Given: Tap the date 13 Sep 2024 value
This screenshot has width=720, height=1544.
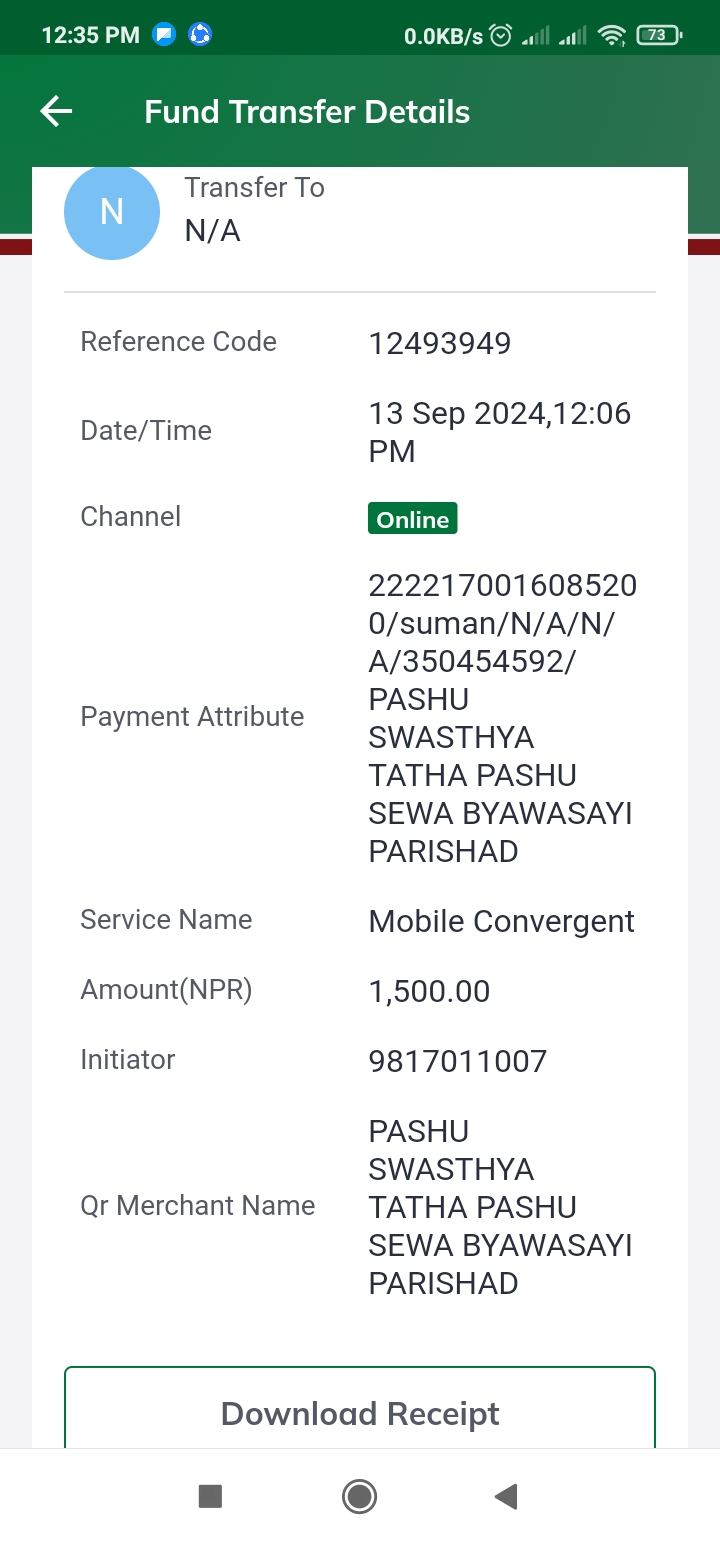Looking at the screenshot, I should pos(500,432).
